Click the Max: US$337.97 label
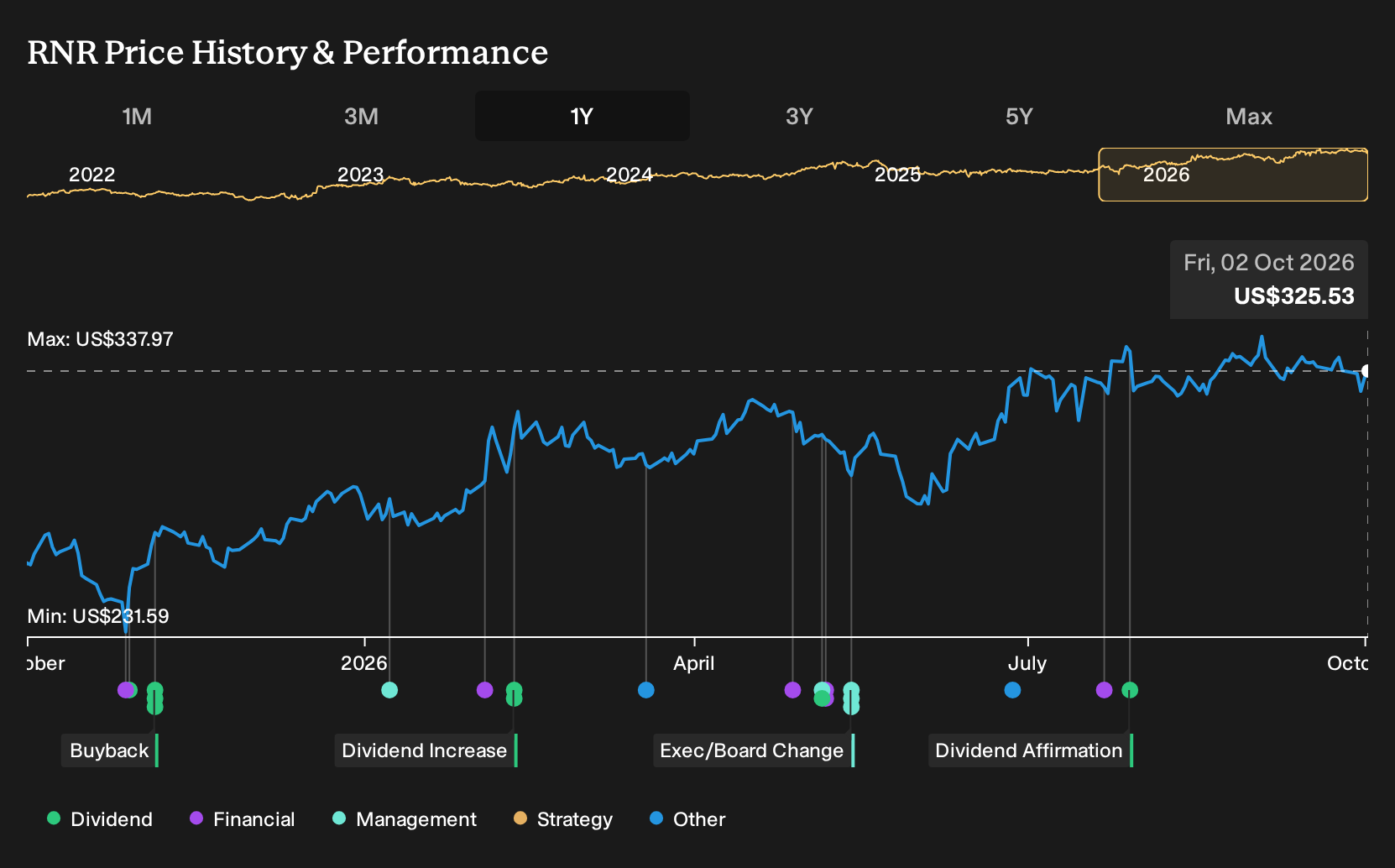The width and height of the screenshot is (1395, 868). click(x=101, y=340)
